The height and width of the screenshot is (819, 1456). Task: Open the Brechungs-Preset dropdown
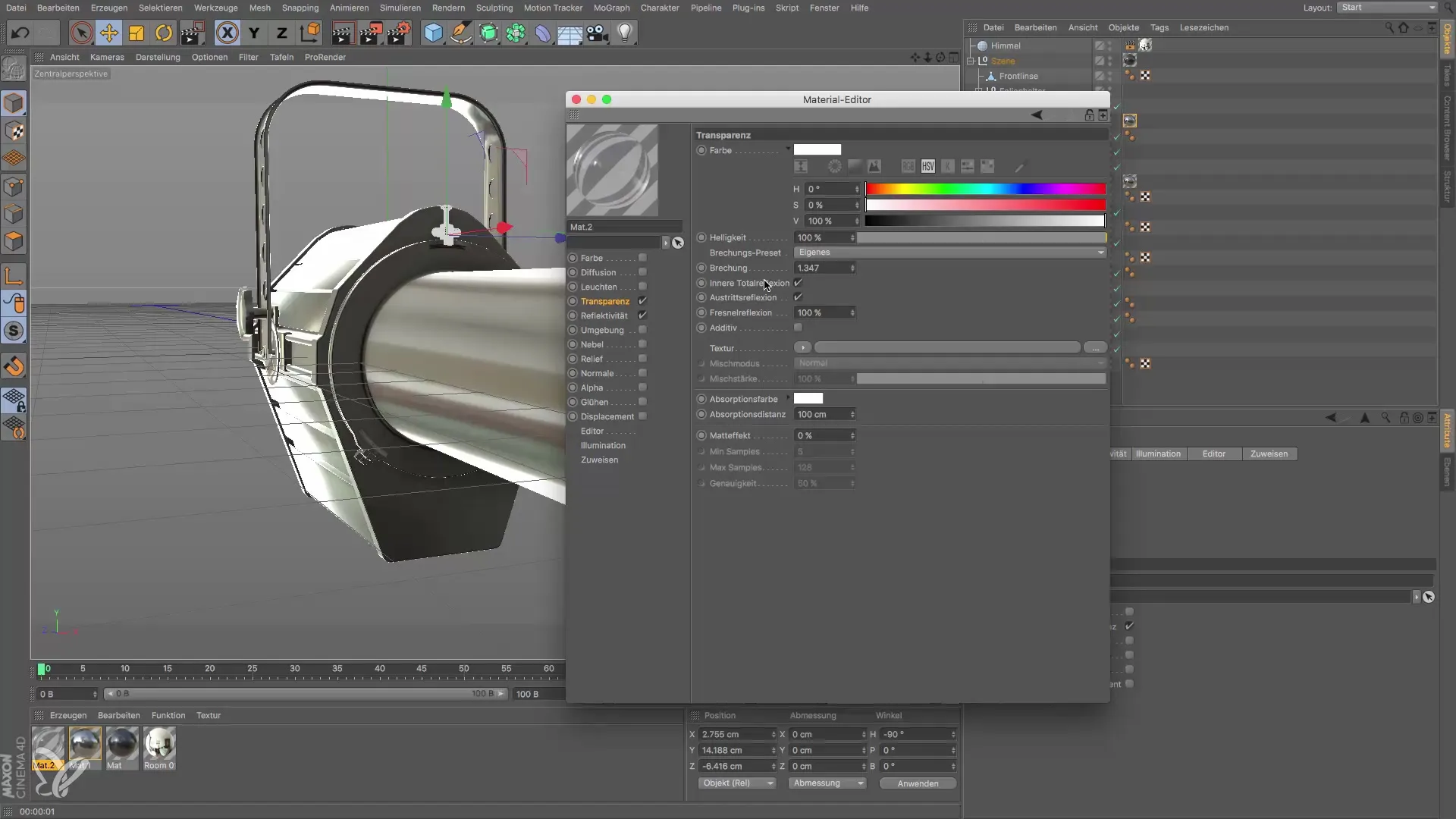click(950, 253)
